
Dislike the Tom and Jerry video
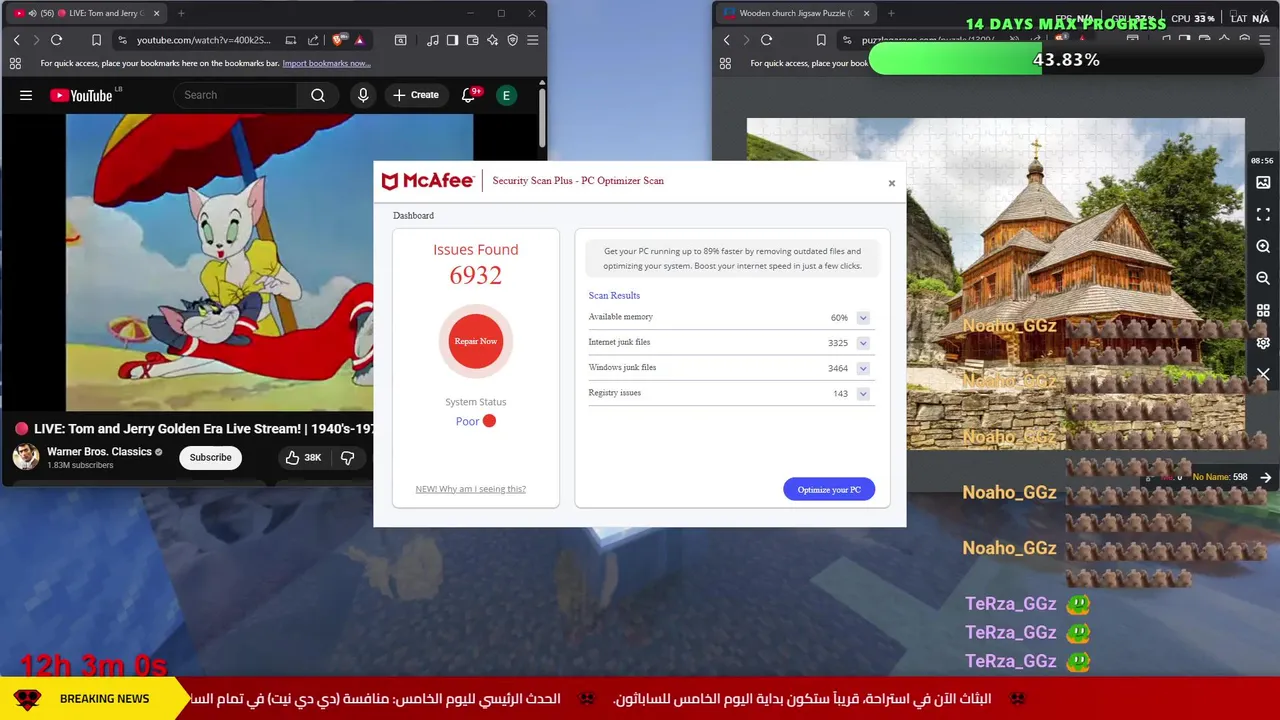(347, 457)
